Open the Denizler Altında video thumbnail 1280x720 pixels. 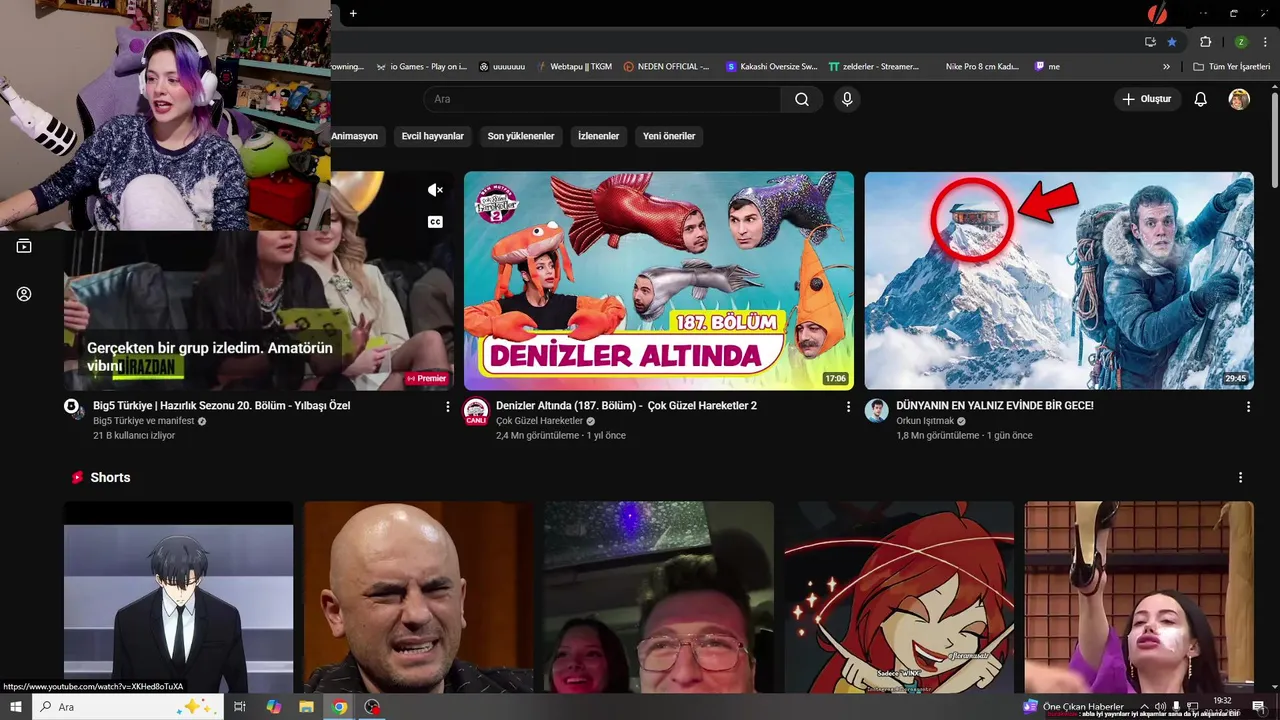click(x=659, y=280)
